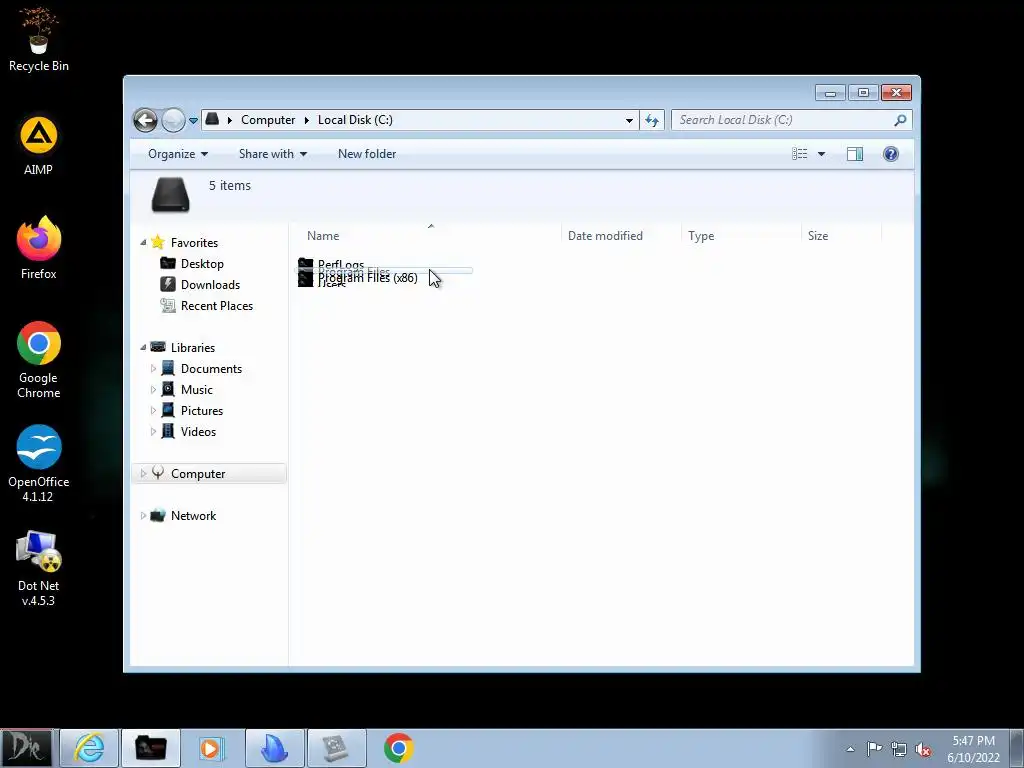Expand the Network node

[x=143, y=516]
